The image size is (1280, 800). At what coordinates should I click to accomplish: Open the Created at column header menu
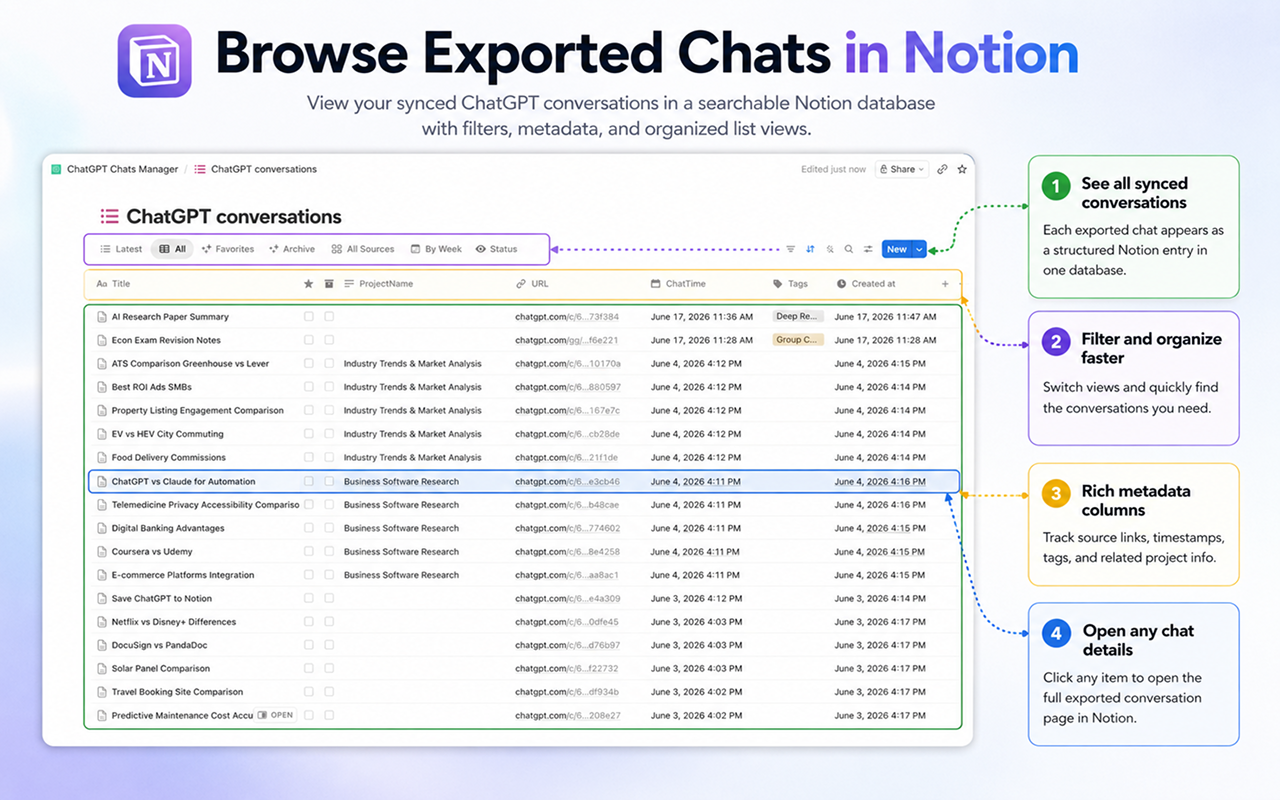click(x=866, y=284)
